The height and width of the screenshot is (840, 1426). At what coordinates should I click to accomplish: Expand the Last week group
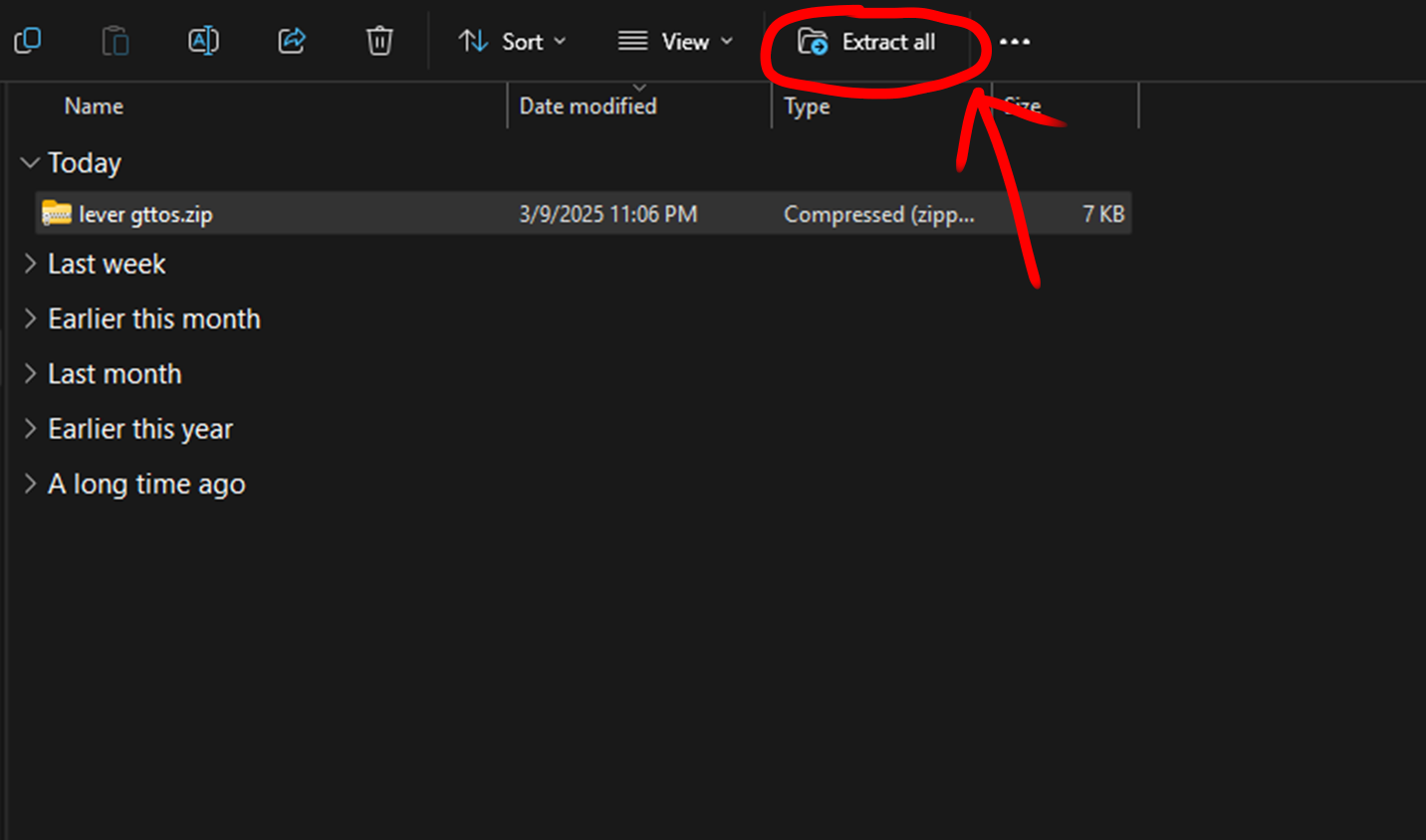coord(30,264)
